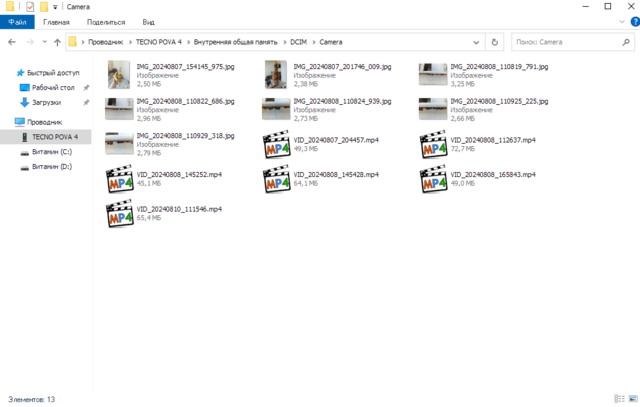Click the Back navigation arrow
Image resolution: width=640 pixels, height=407 pixels.
tap(11, 42)
